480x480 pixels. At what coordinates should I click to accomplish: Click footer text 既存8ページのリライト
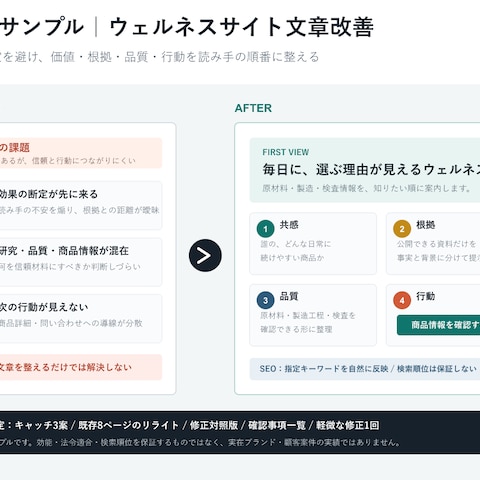129,425
